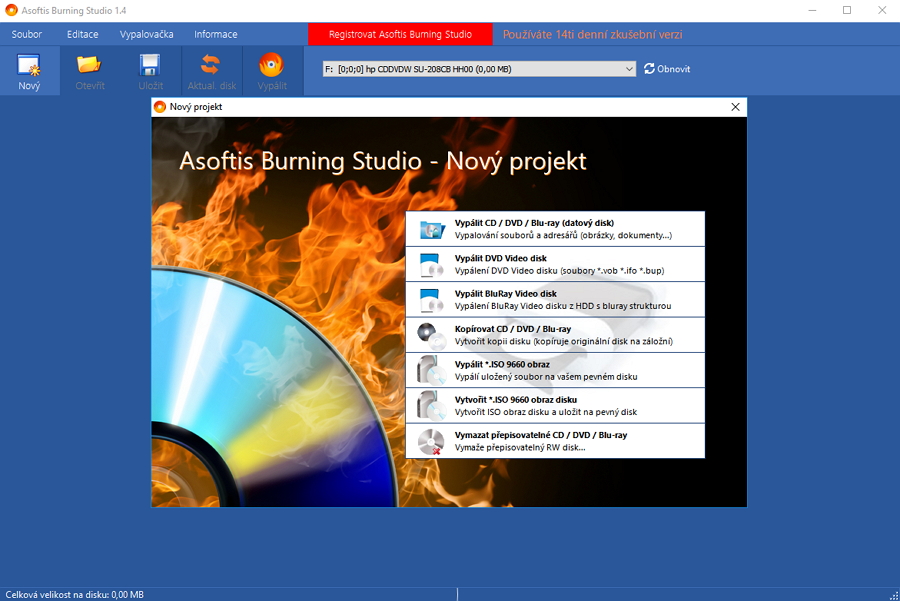Click the Otevřít folder icon
The width and height of the screenshot is (900, 601).
[x=89, y=64]
